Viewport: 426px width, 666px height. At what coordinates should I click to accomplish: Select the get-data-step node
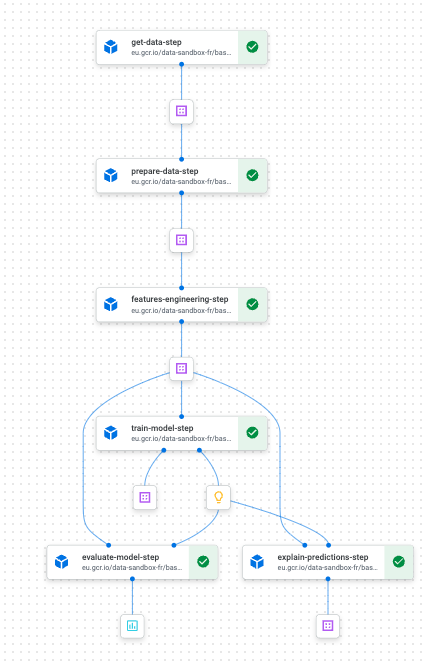pyautogui.click(x=181, y=47)
